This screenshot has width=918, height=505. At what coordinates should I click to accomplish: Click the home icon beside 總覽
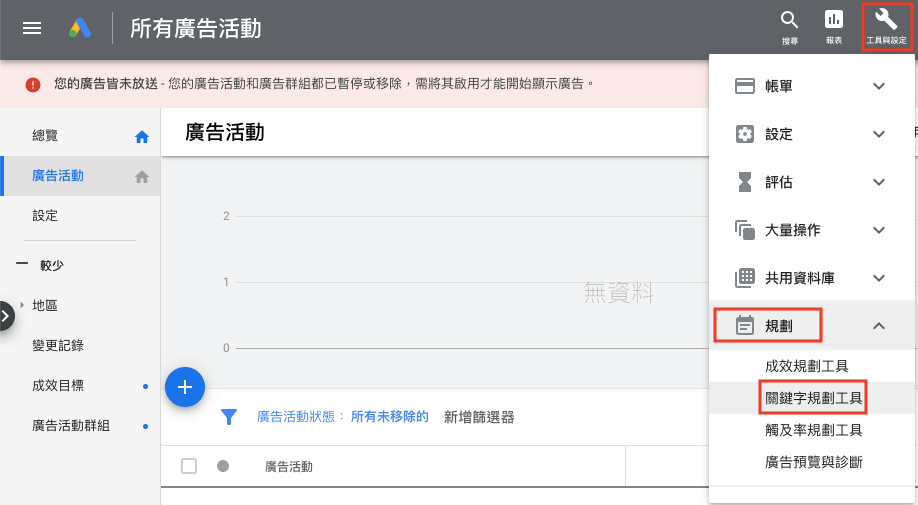coord(142,137)
